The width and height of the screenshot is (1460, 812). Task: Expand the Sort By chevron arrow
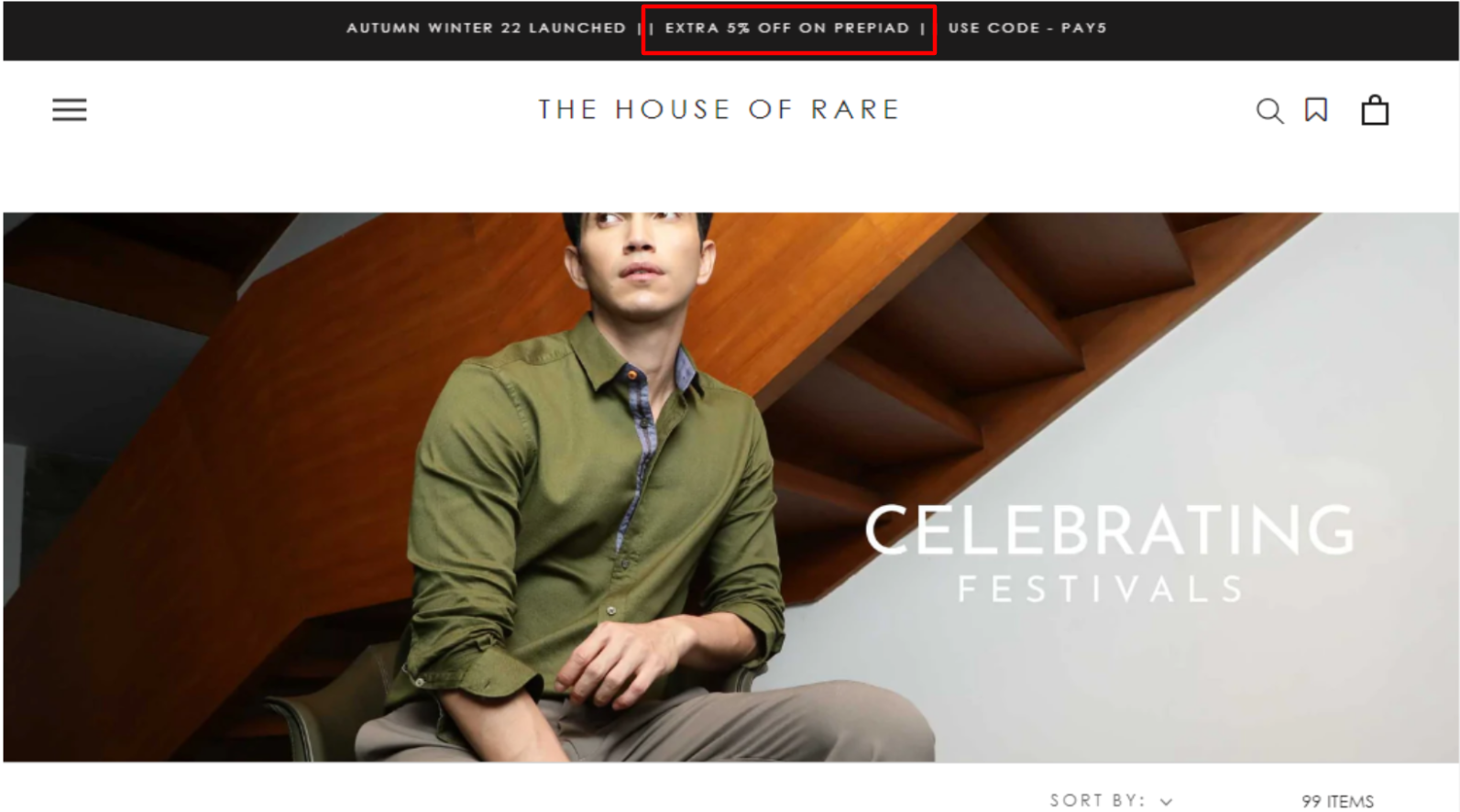pos(1166,802)
